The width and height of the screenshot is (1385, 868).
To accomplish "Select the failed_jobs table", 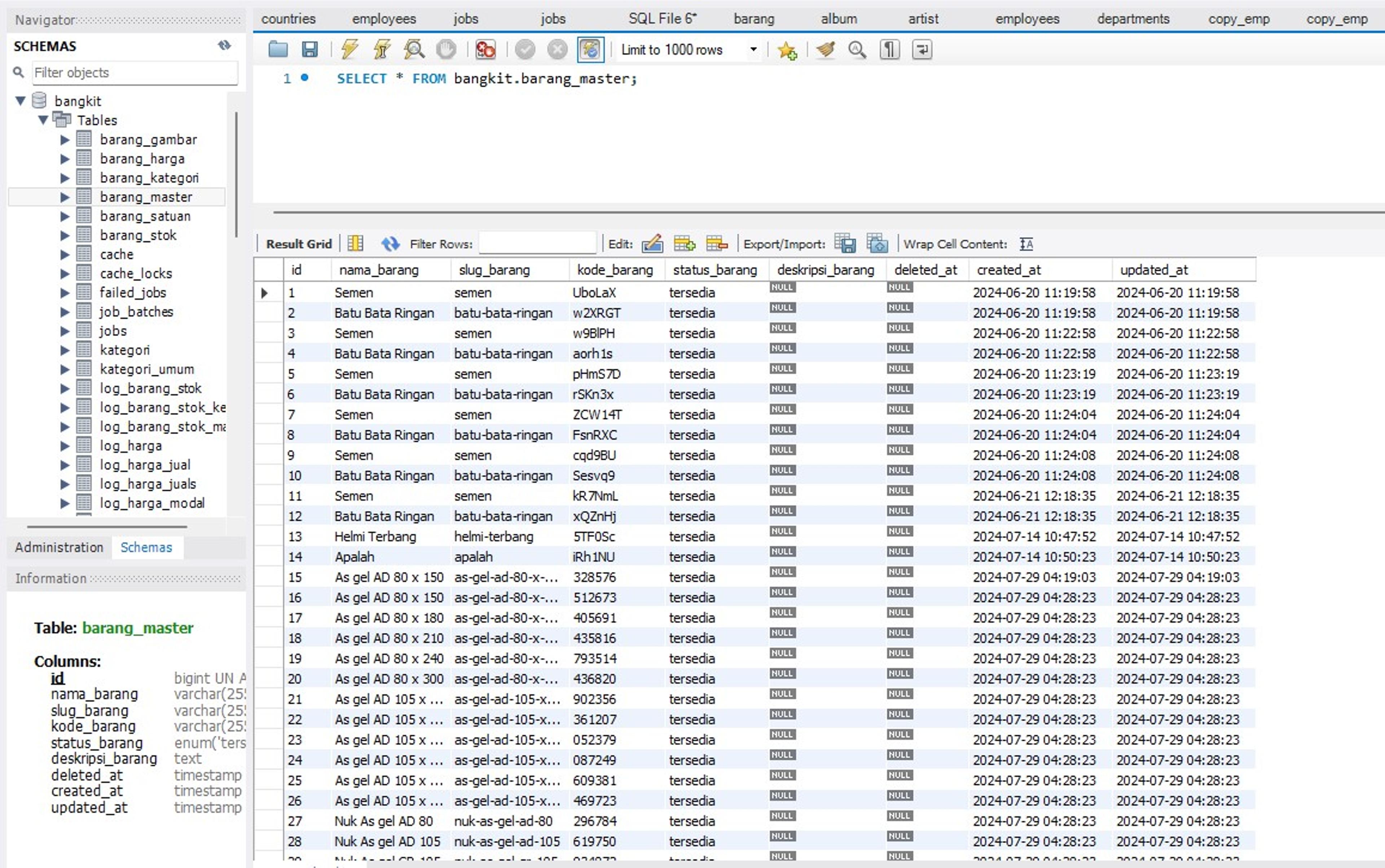I will coord(133,292).
